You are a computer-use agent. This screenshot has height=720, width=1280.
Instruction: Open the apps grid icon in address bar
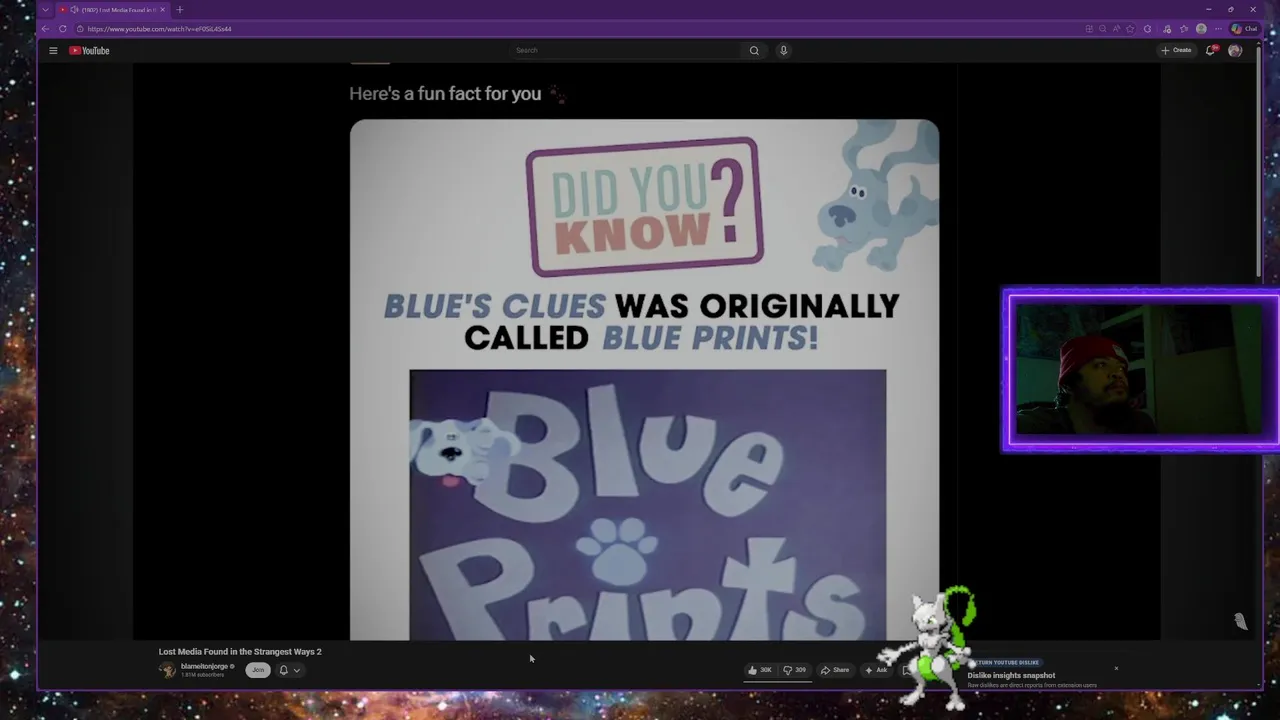(x=1089, y=29)
